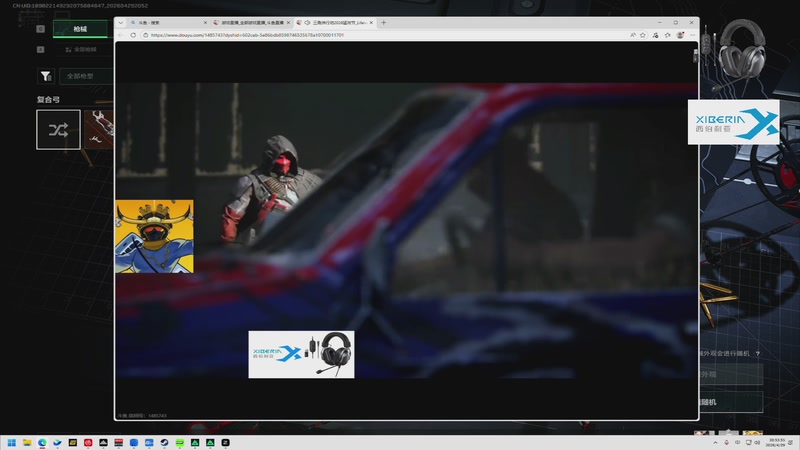View site info via address bar lock icon
800x450 pixels.
click(145, 35)
